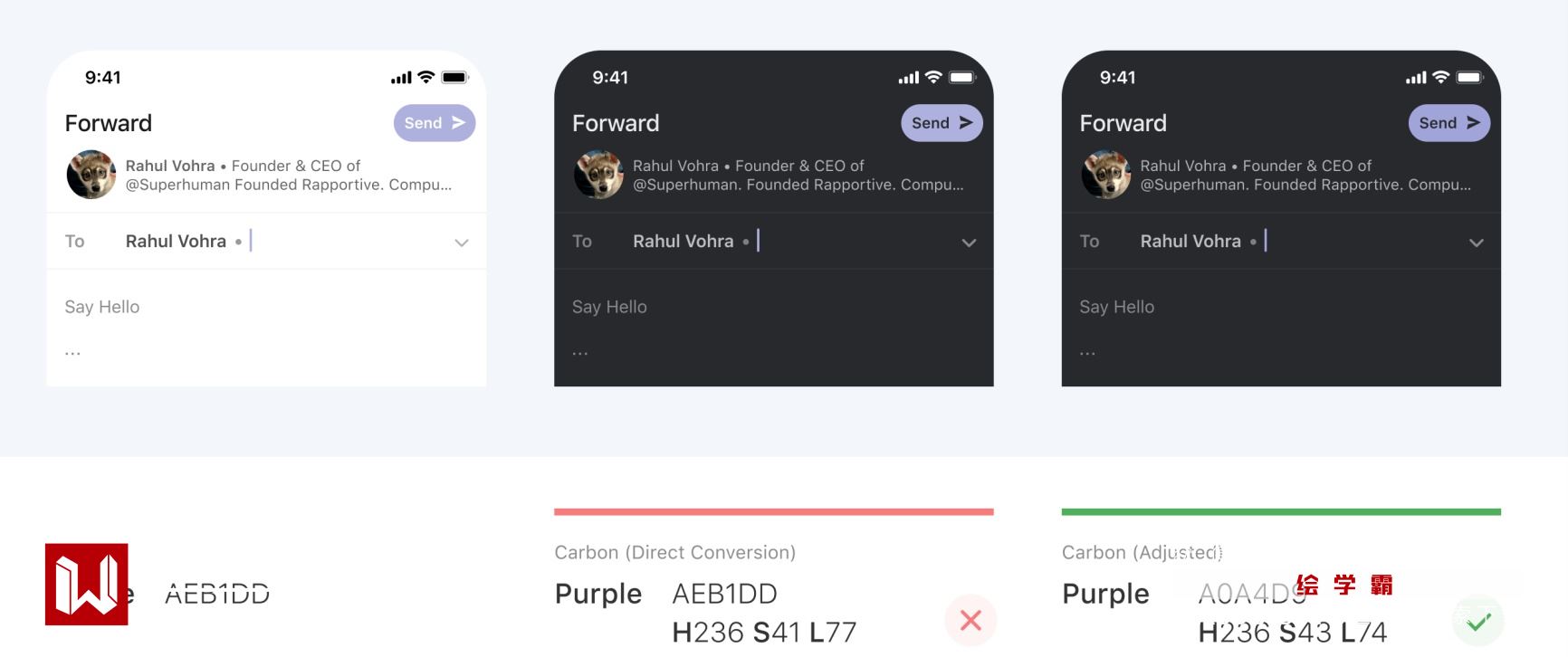Expand the recipient chevron in the light mockup
This screenshot has height=657, width=1568.
[x=462, y=243]
